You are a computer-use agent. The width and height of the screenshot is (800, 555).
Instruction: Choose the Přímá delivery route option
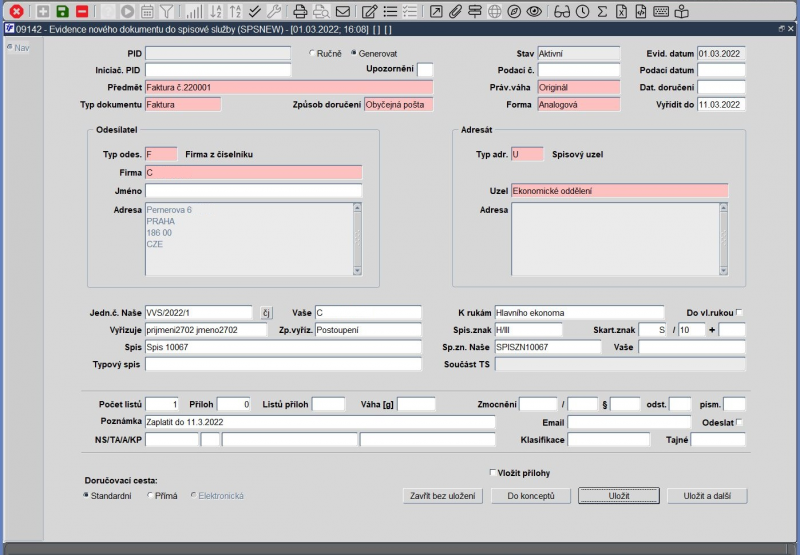150,495
